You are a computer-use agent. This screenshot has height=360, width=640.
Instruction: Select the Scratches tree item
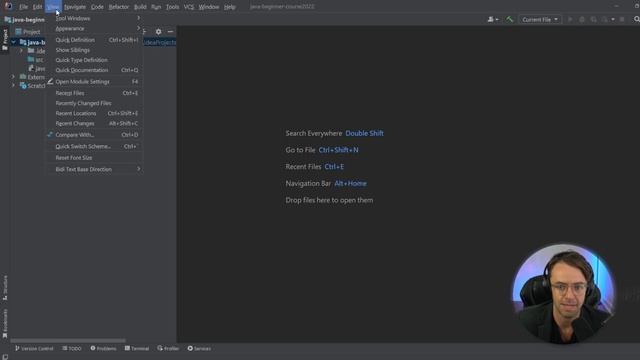point(32,86)
